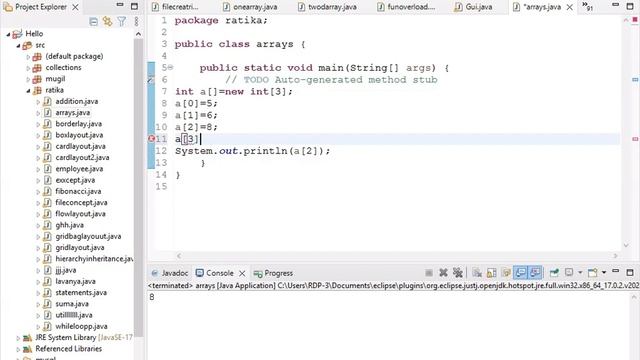Toggle Scroll Lock in Console
The image size is (640, 360).
(x=491, y=273)
